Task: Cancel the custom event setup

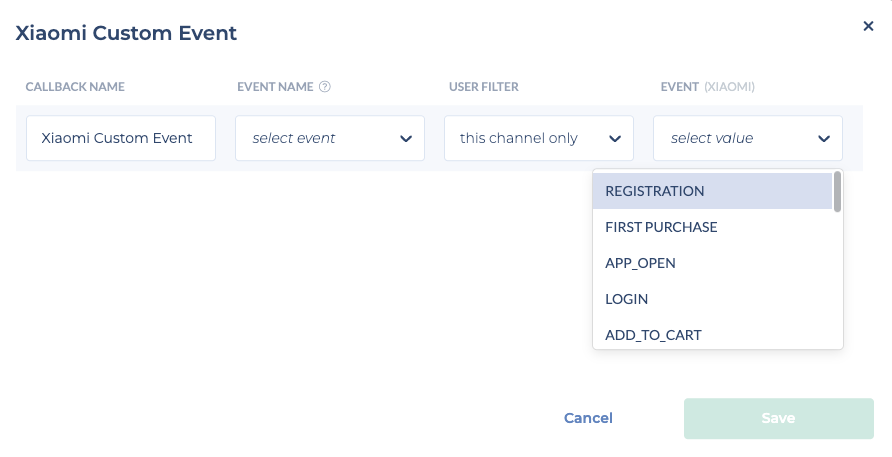Action: [x=588, y=418]
